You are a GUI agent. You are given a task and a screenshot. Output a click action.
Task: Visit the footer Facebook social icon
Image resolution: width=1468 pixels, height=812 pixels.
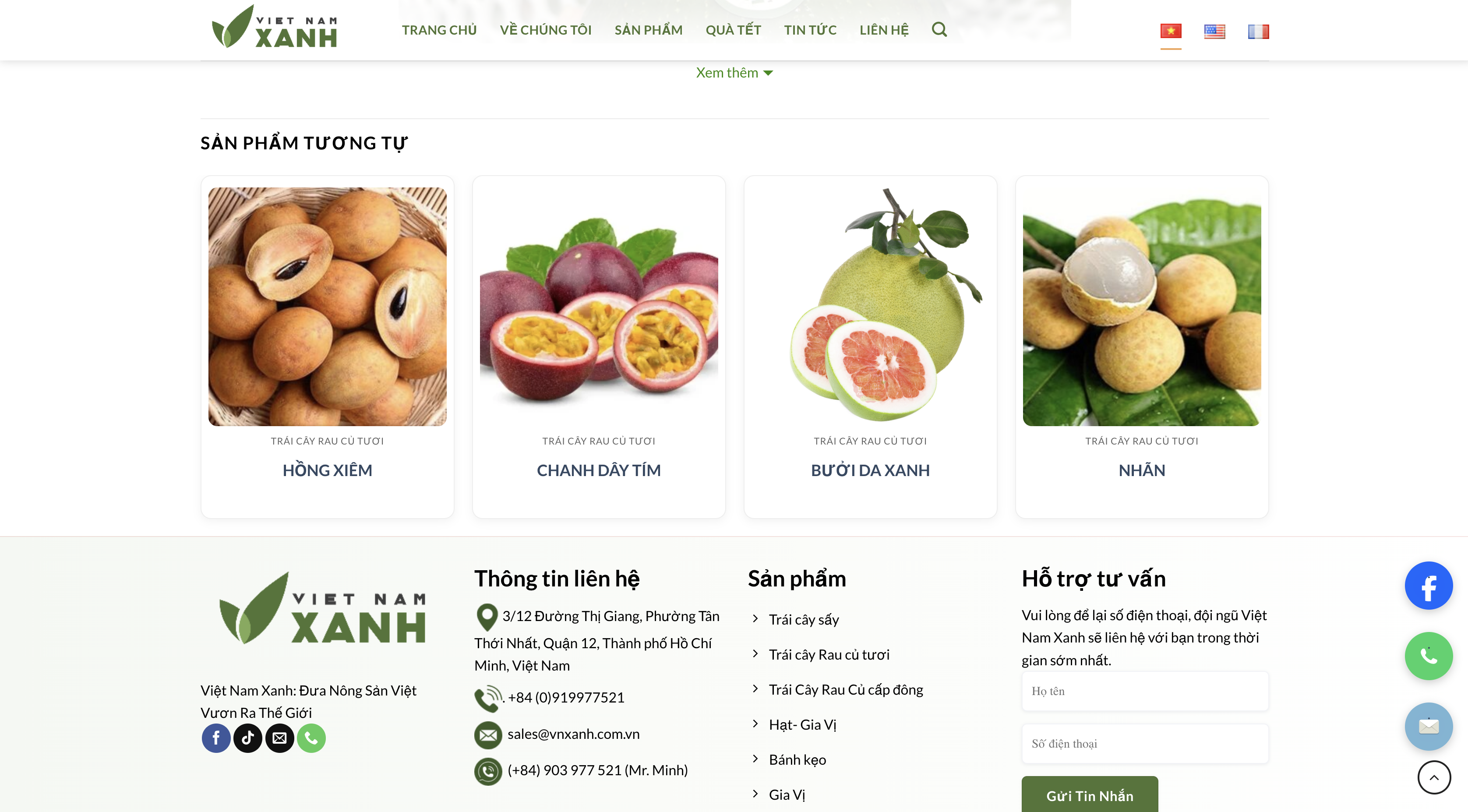coord(216,738)
